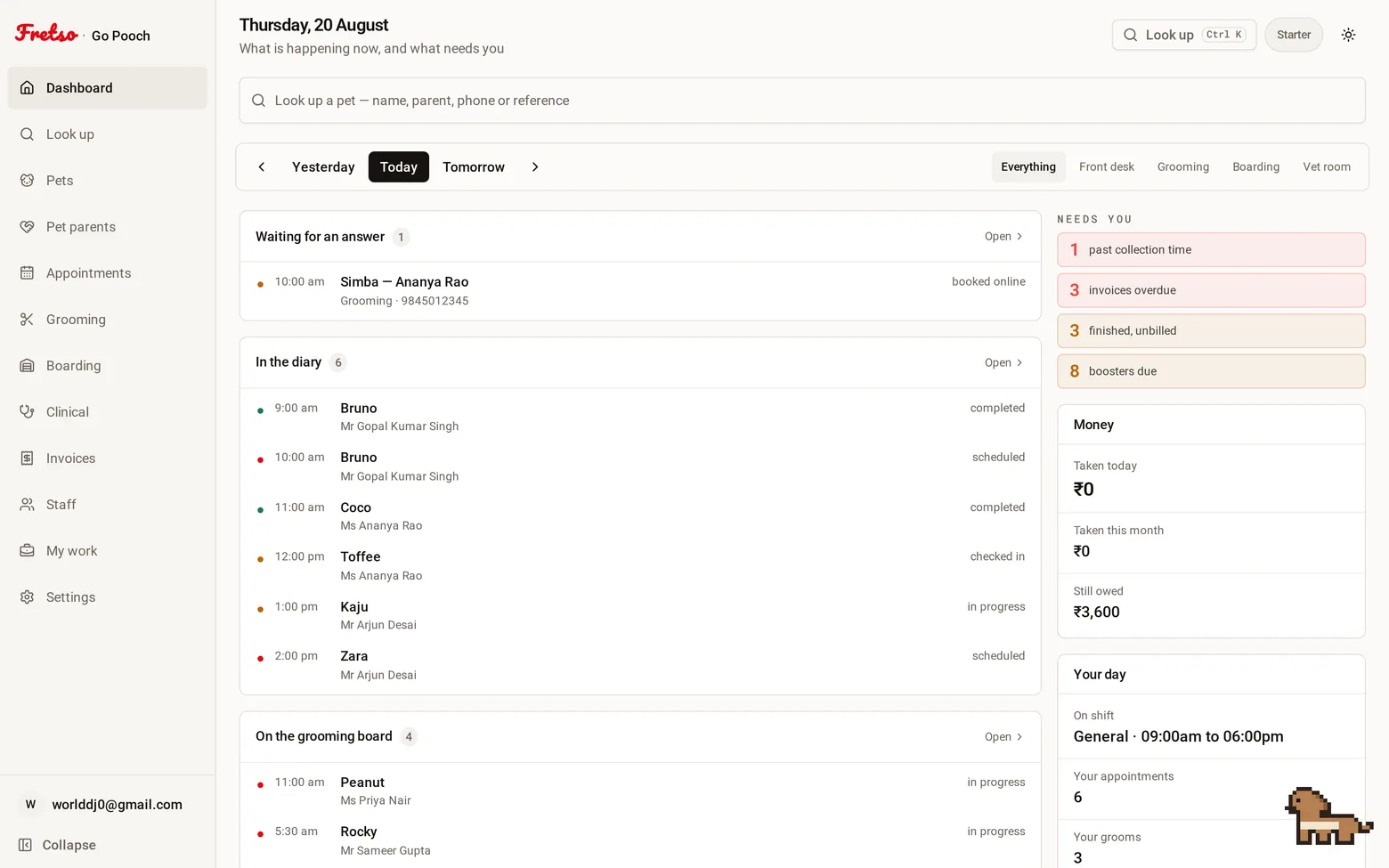
Task: Open Kaju's 1:00 pm appointment
Action: coord(640,616)
